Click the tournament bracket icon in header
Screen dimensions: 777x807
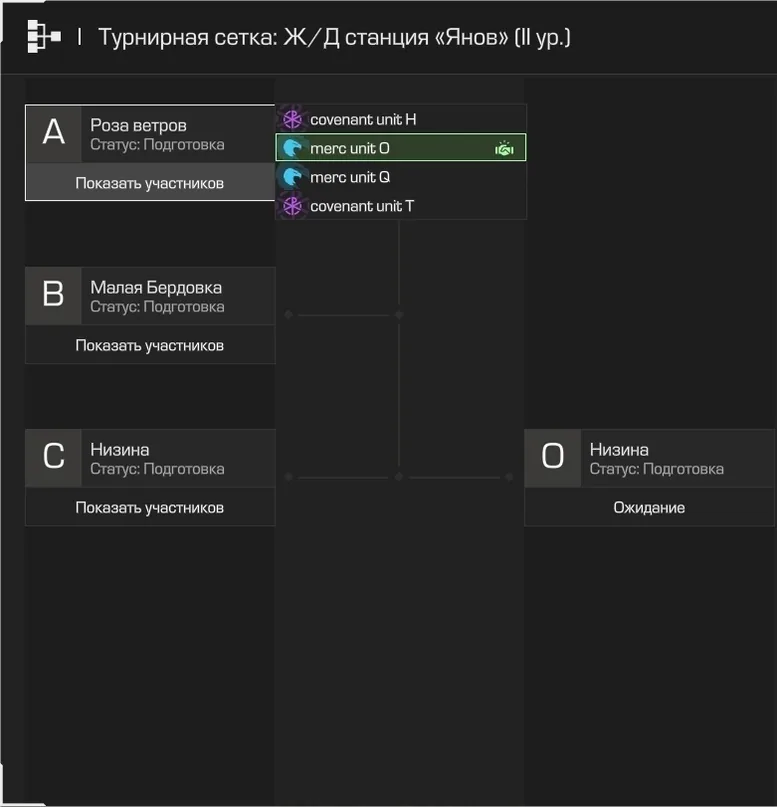44,37
